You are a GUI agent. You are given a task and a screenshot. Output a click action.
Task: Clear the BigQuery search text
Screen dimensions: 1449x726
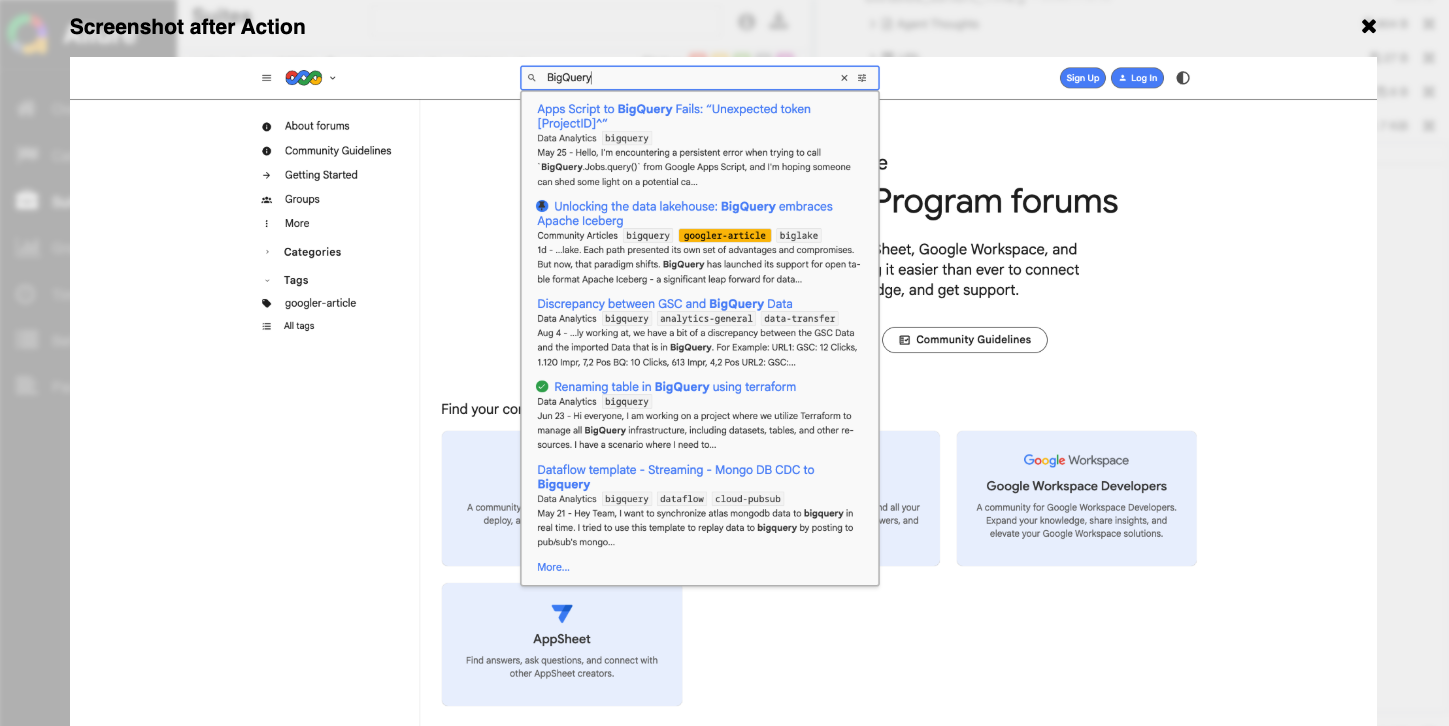point(844,78)
